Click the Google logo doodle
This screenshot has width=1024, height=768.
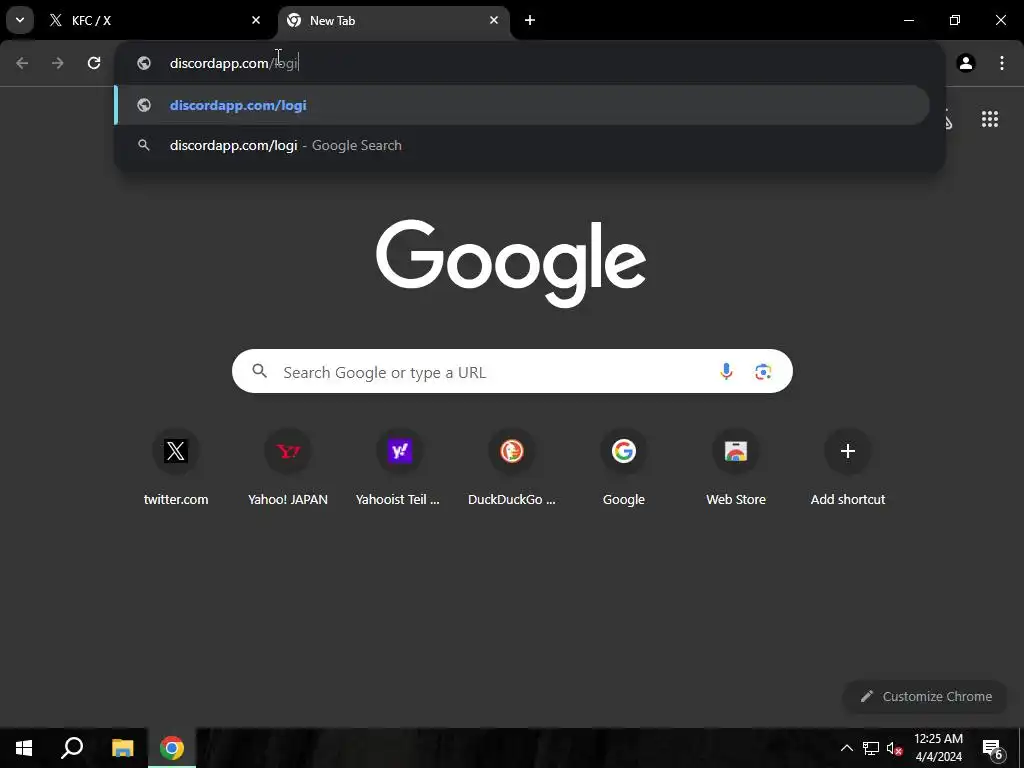coord(511,263)
